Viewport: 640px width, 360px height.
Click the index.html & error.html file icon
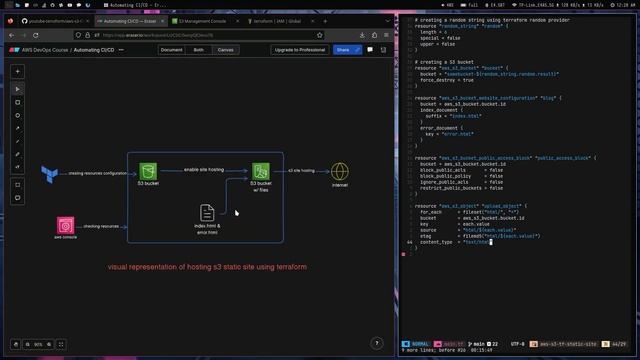pos(207,213)
